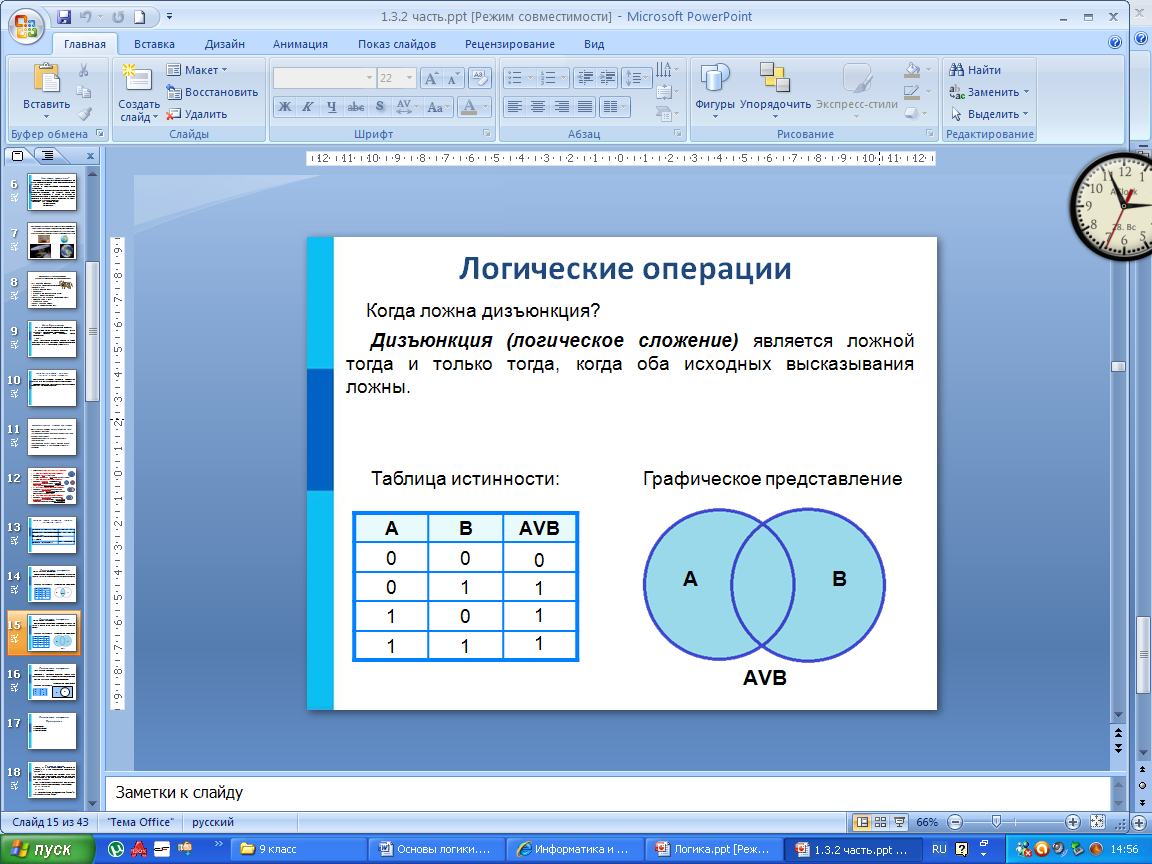The width and height of the screenshot is (1152, 864).
Task: Expand the Макет layout dropdown
Action: 197,70
